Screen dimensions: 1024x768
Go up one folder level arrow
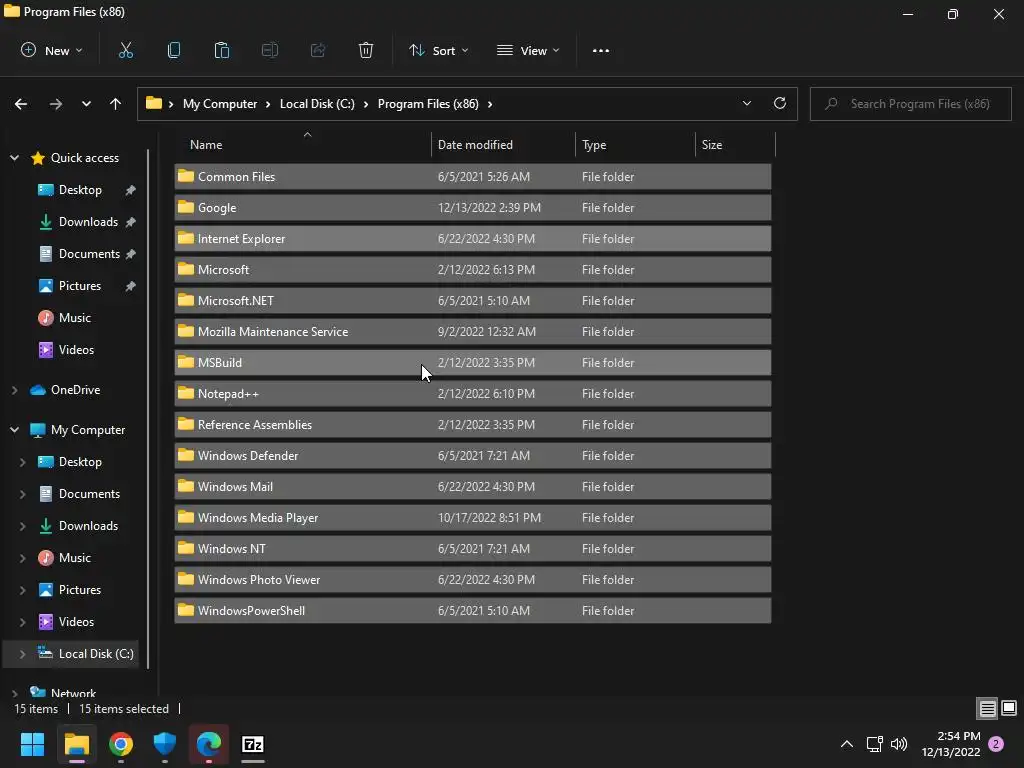[x=116, y=104]
